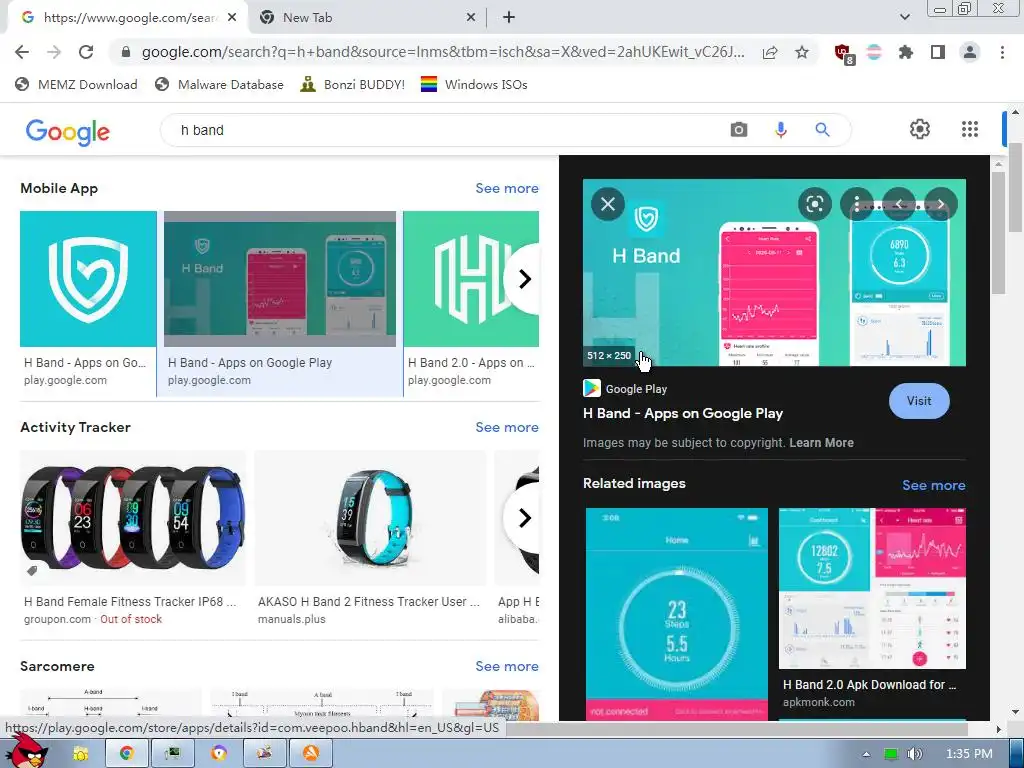1024x768 pixels.
Task: Click See more for Activity Tracker
Action: [507, 427]
